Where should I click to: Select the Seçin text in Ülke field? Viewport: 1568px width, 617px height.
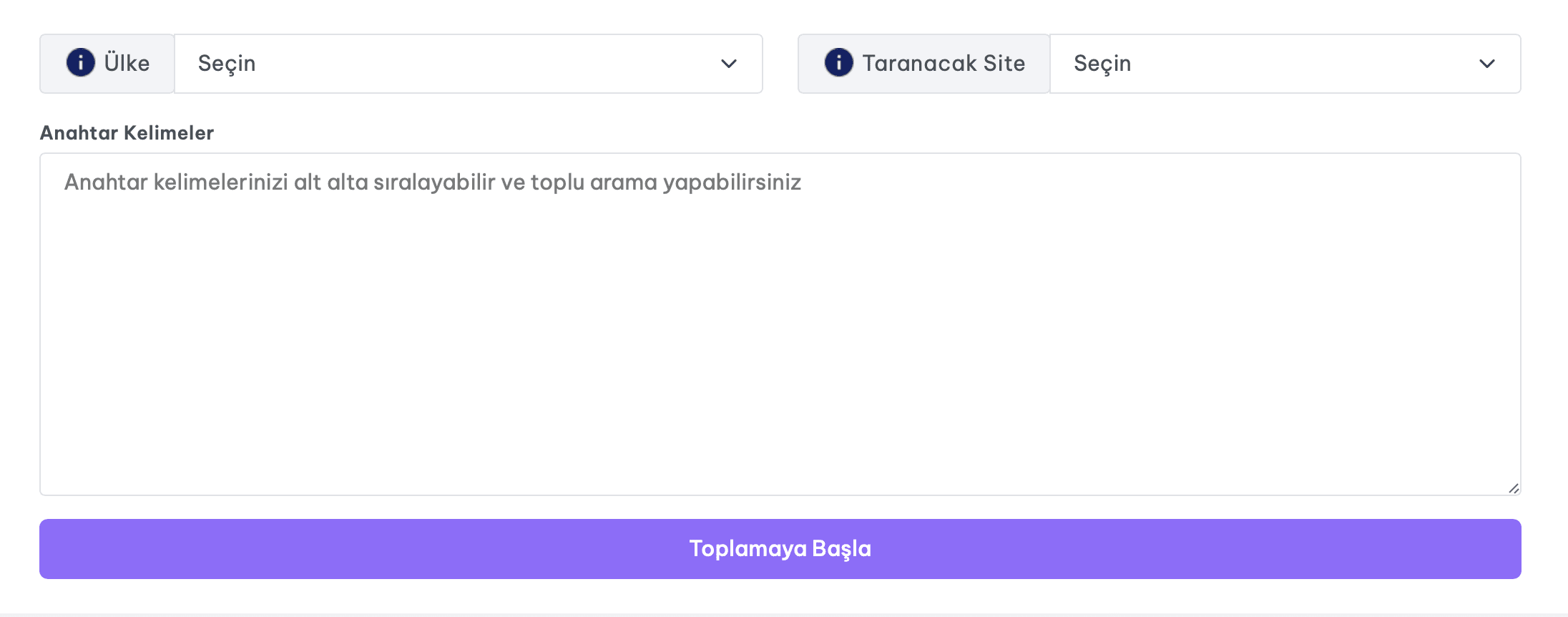[227, 64]
